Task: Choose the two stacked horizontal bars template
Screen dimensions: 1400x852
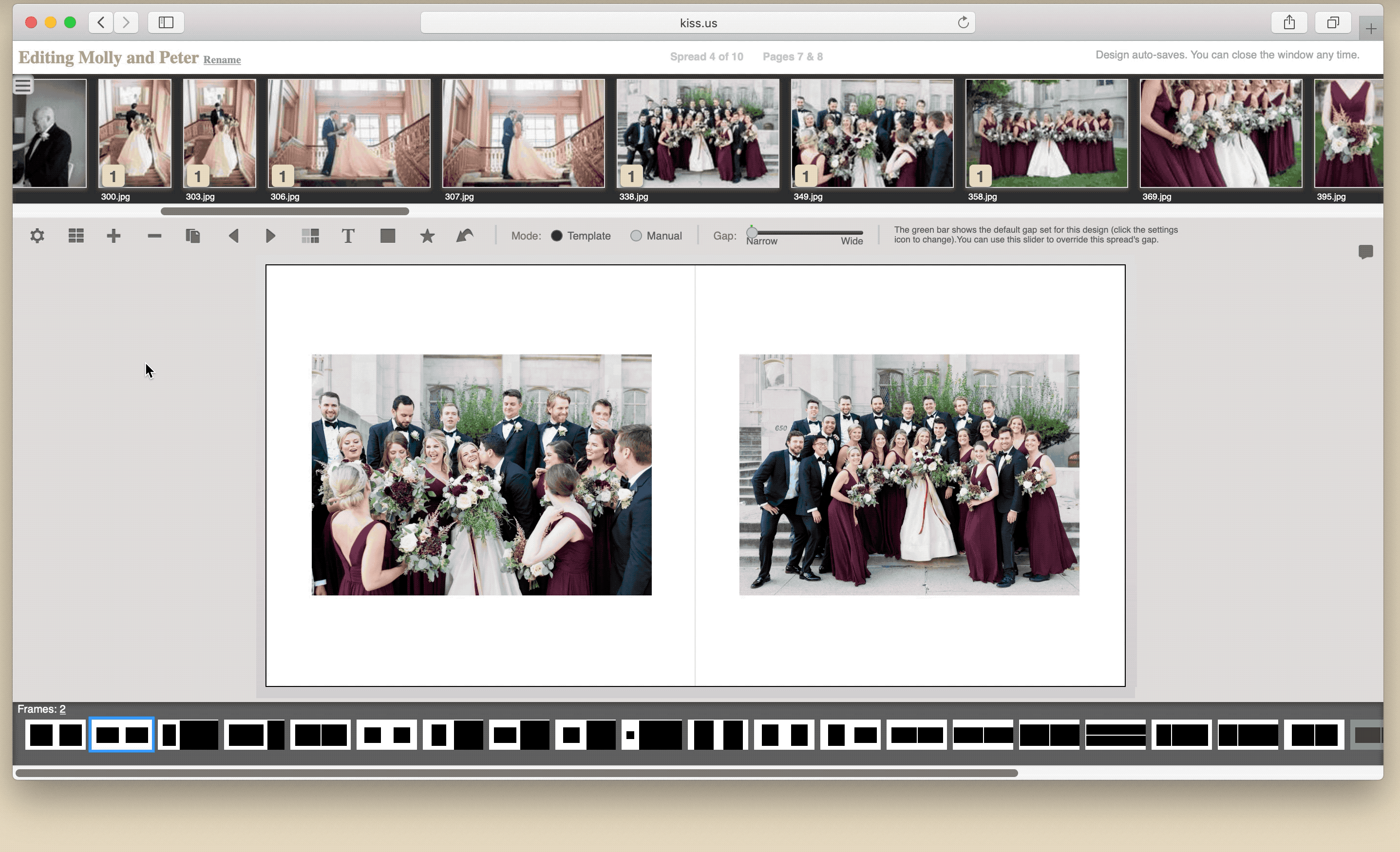Action: (x=1116, y=735)
